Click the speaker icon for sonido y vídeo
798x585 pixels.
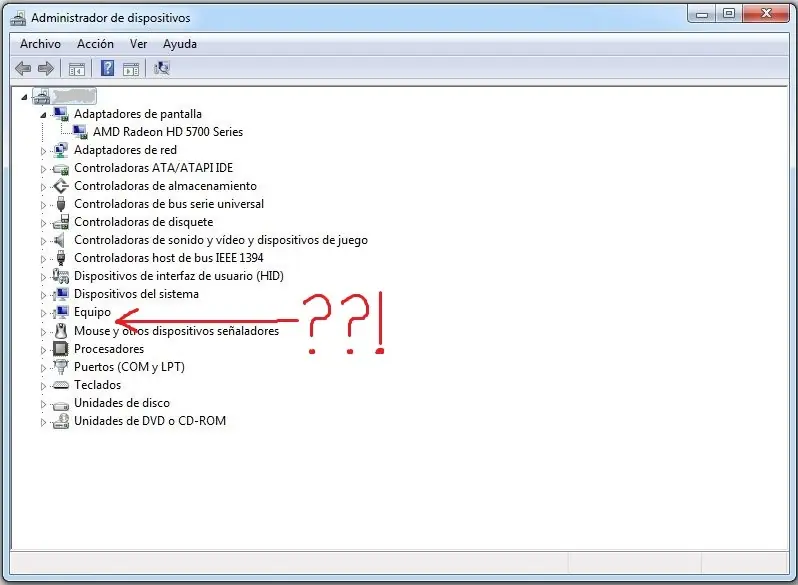pyautogui.click(x=60, y=240)
